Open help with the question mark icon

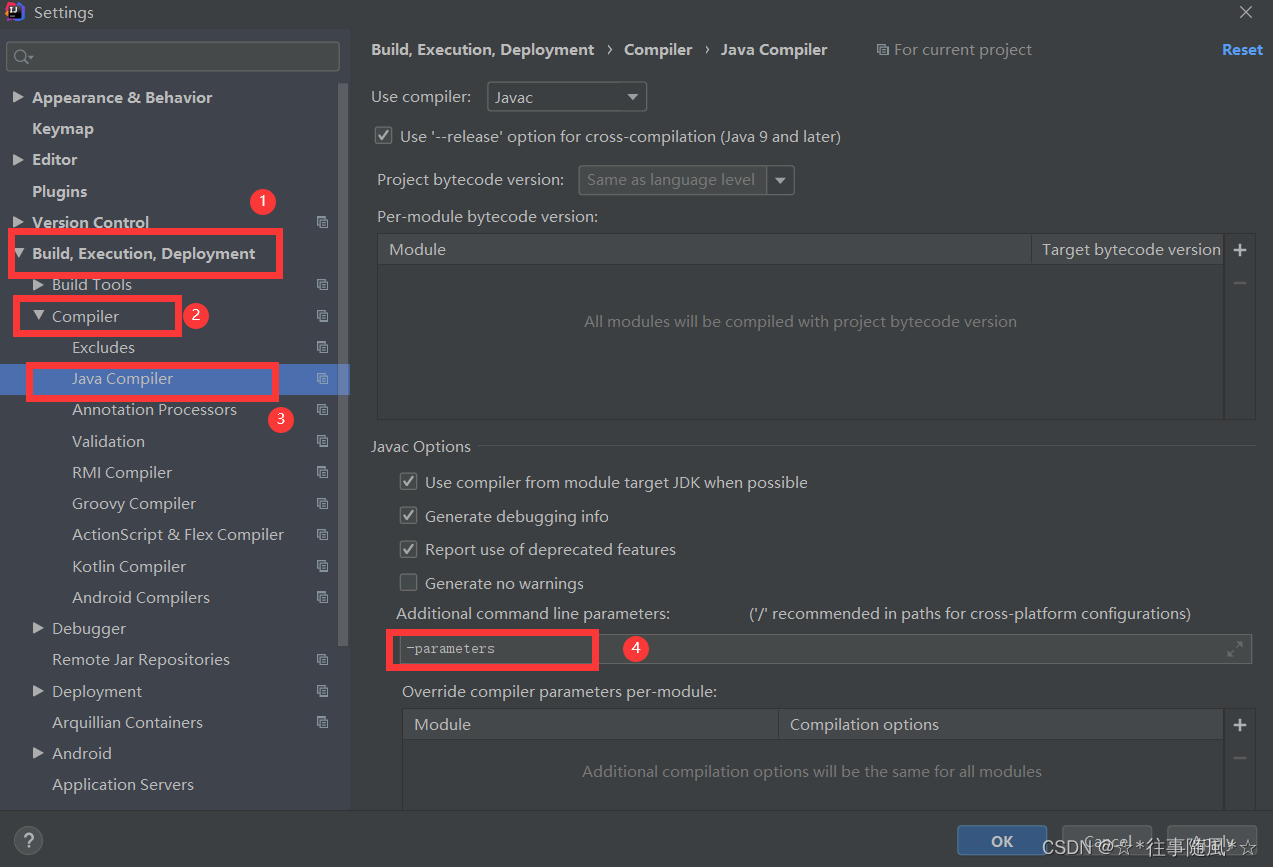[x=28, y=841]
